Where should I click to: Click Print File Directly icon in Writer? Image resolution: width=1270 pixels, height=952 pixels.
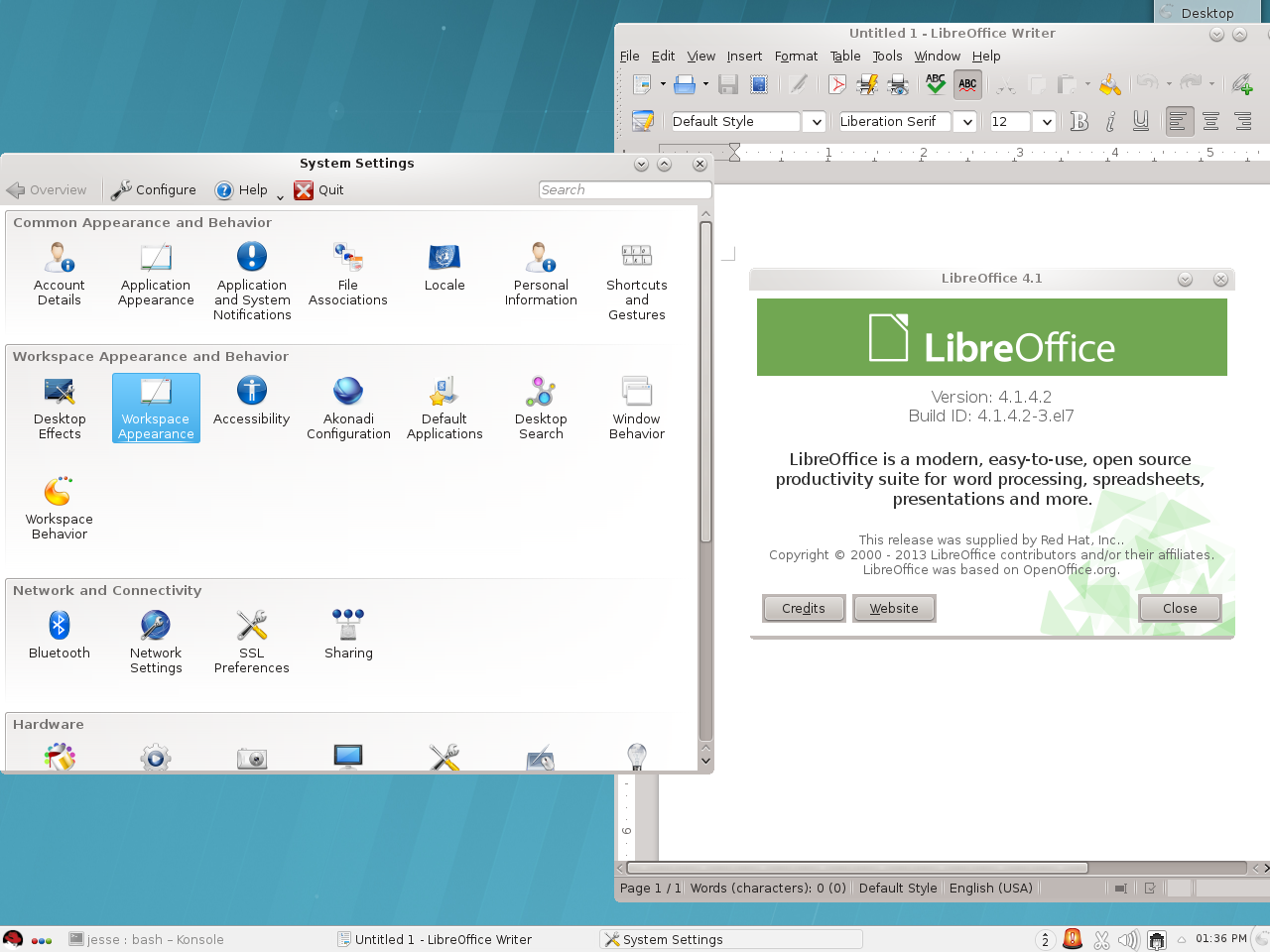(868, 84)
